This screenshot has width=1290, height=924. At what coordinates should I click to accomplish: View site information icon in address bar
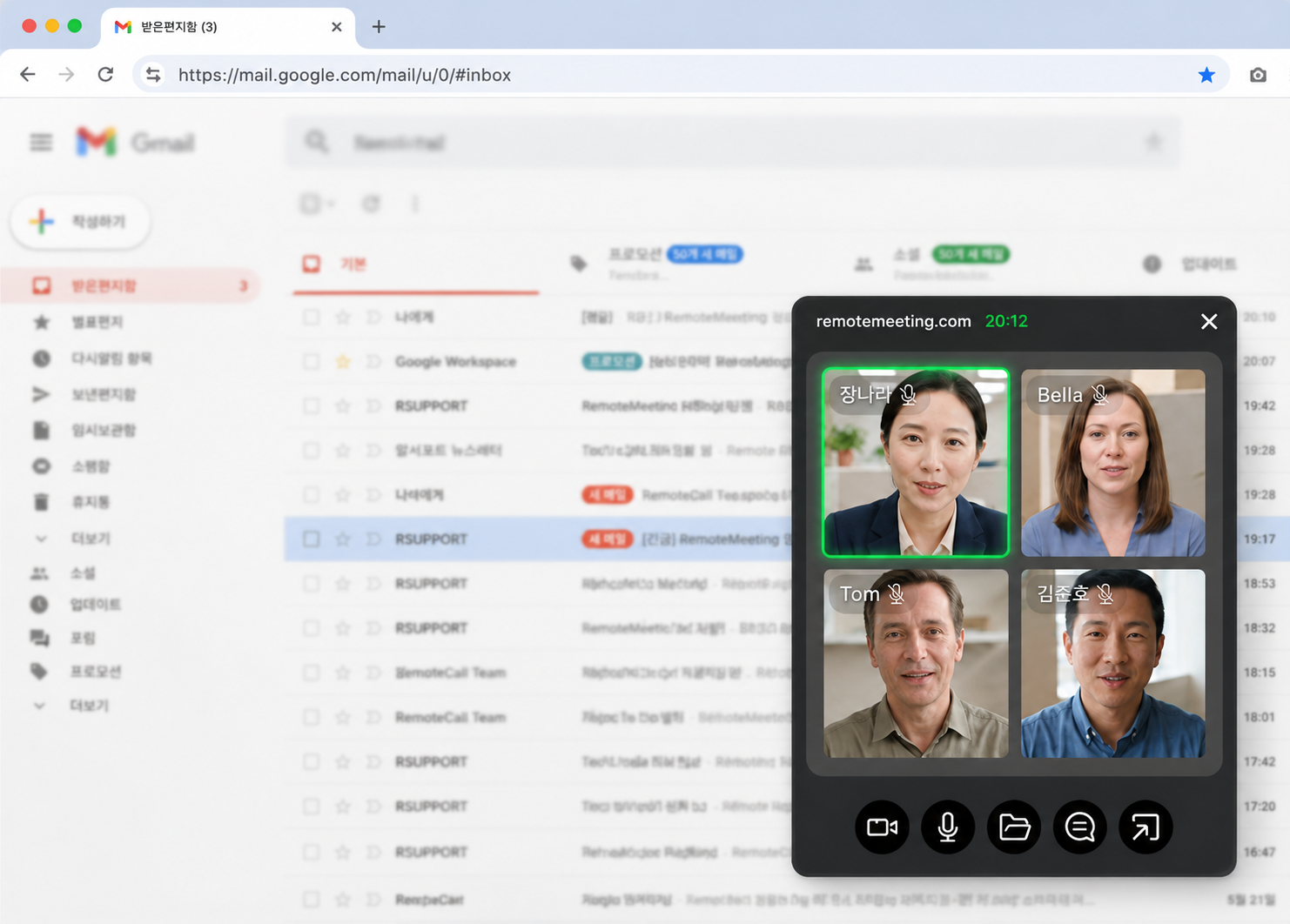(153, 75)
